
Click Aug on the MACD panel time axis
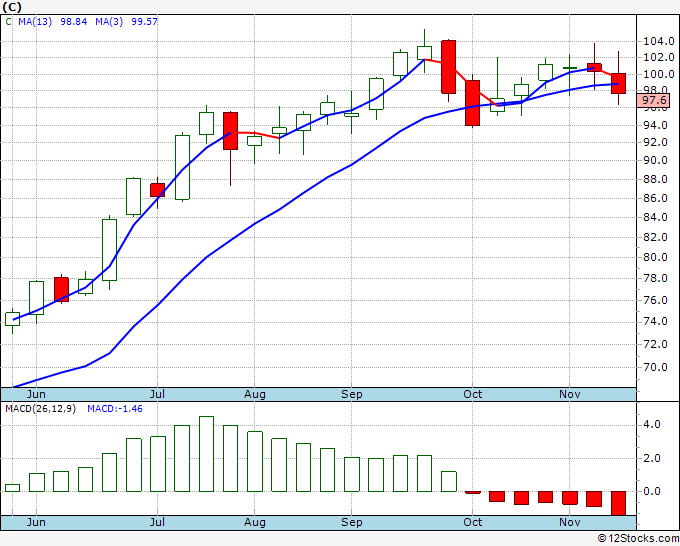pyautogui.click(x=255, y=522)
